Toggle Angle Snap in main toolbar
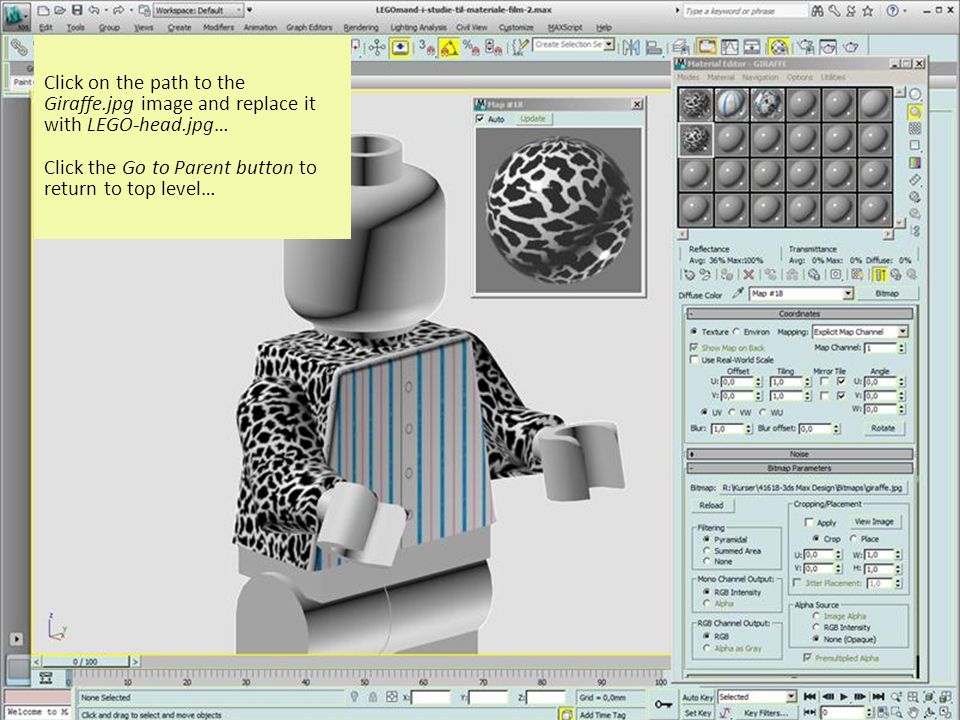 (x=449, y=47)
